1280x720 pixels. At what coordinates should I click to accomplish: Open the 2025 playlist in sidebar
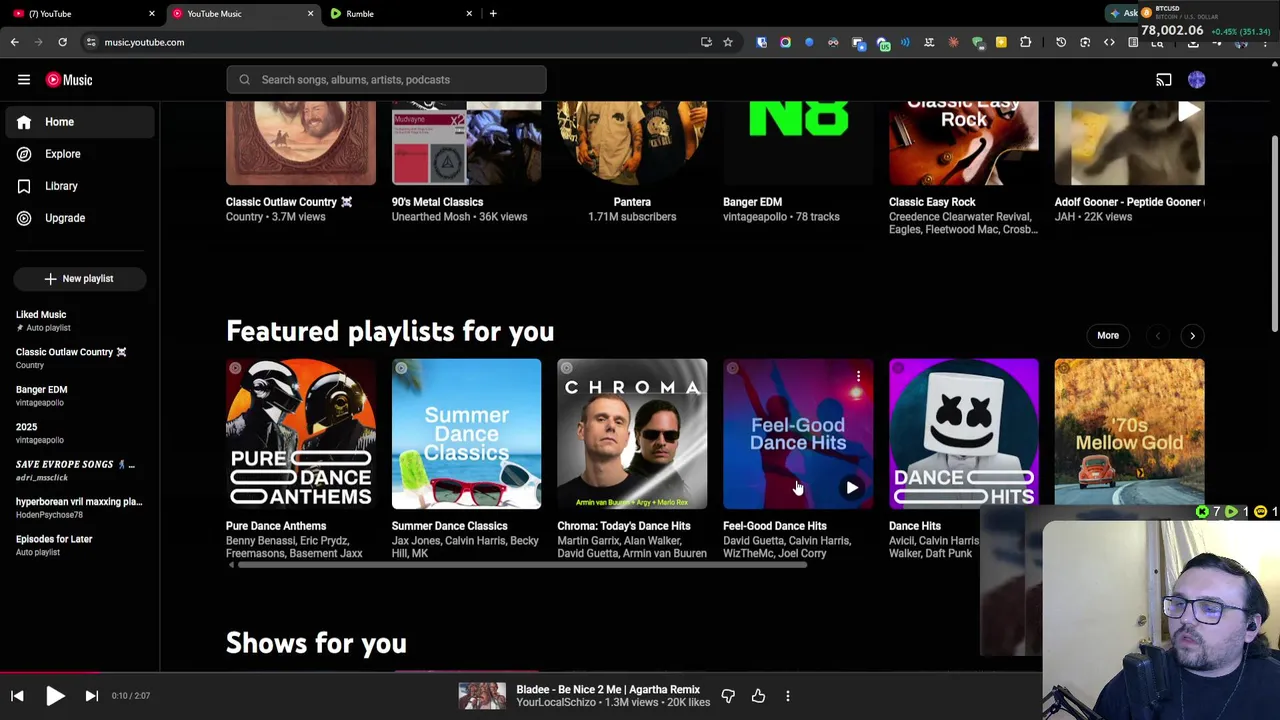pyautogui.click(x=79, y=433)
